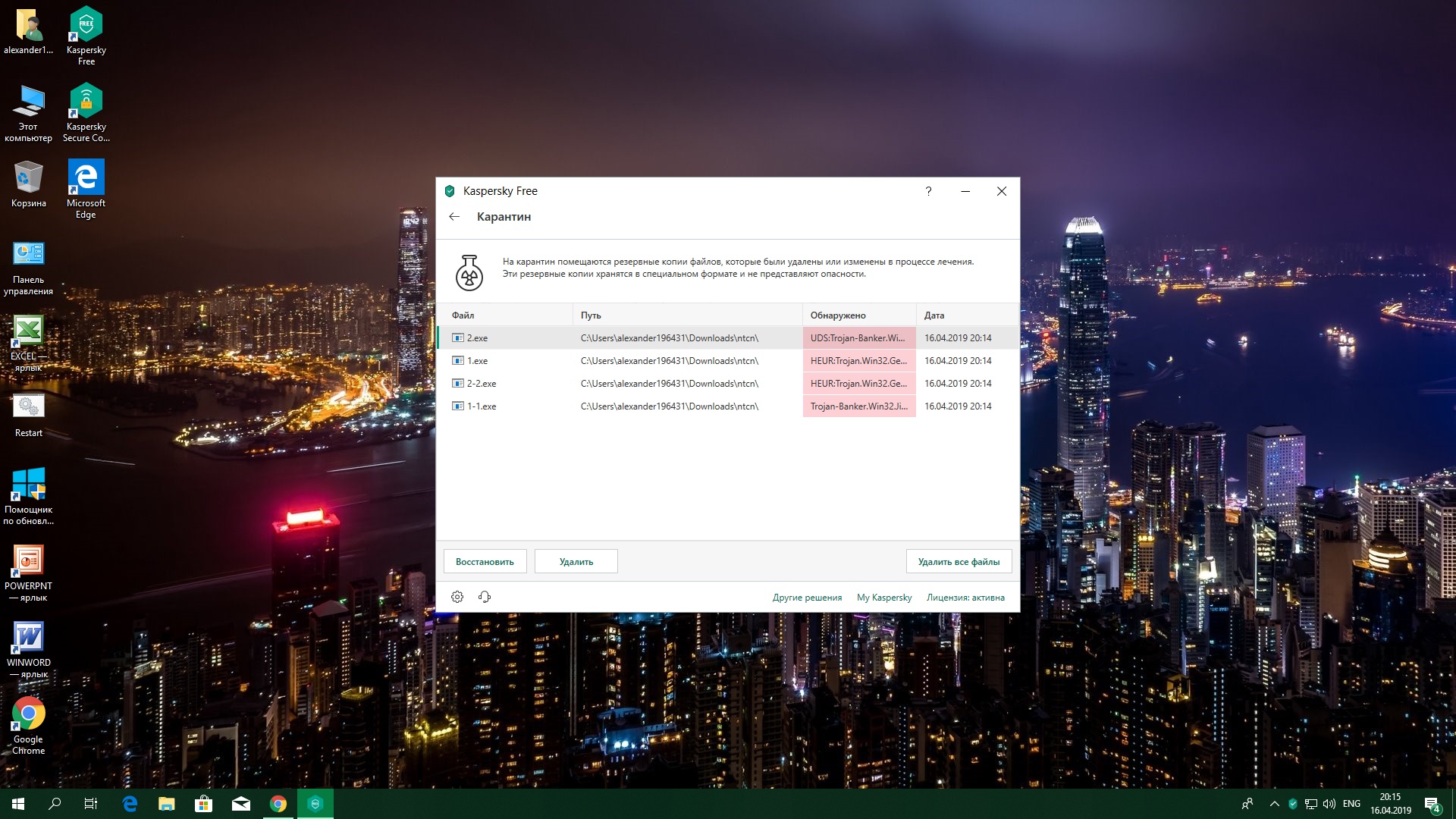Click the back arrow in Kaspersky

[x=454, y=217]
